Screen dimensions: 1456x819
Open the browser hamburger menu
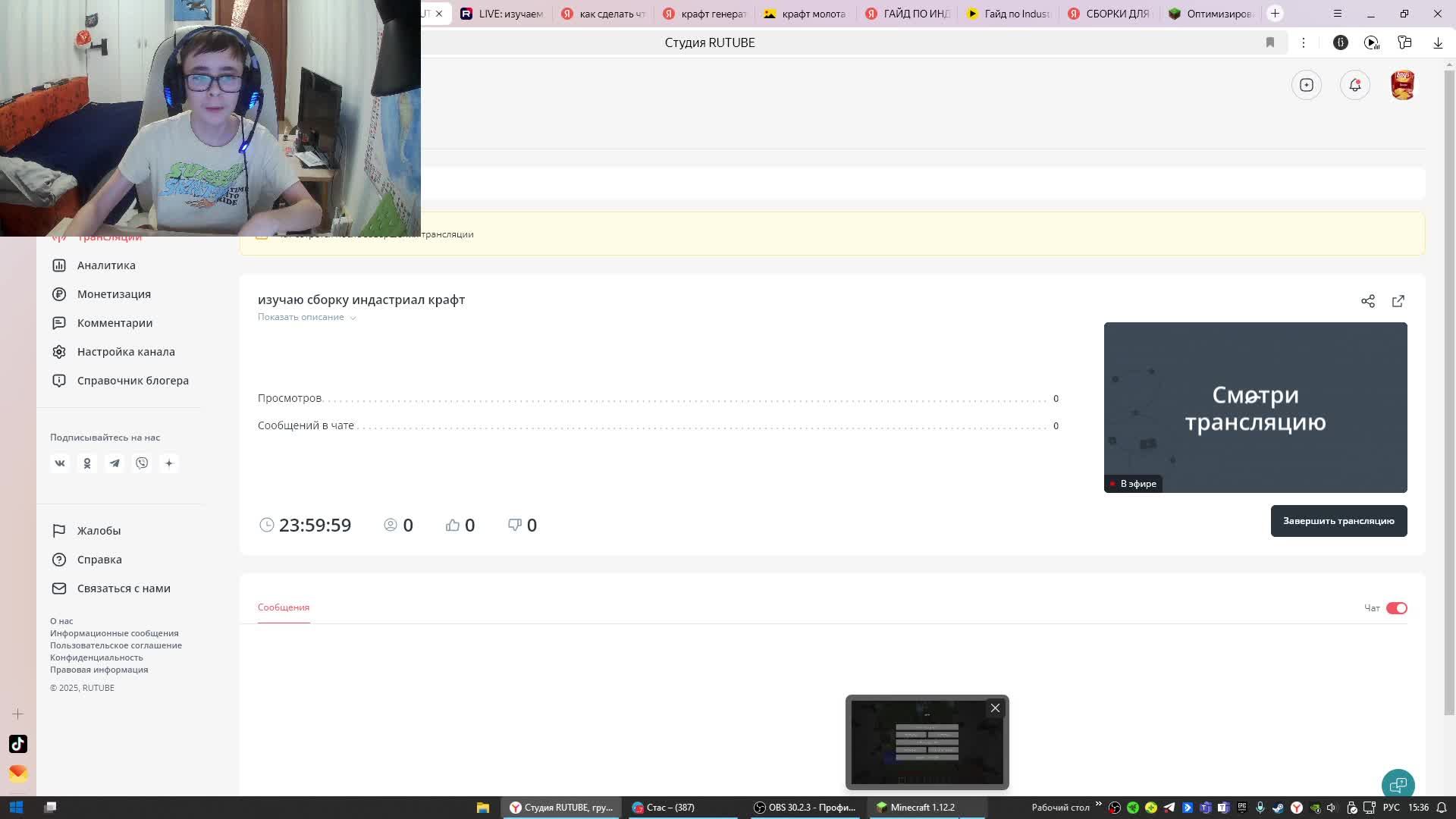[x=1337, y=14]
